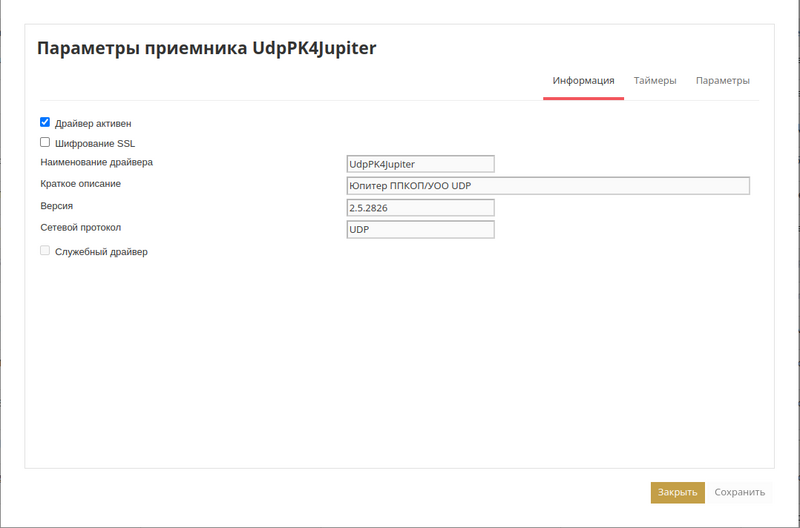Select the network protocol field showing UDP
Screen dimensions: 800x528
[420, 230]
